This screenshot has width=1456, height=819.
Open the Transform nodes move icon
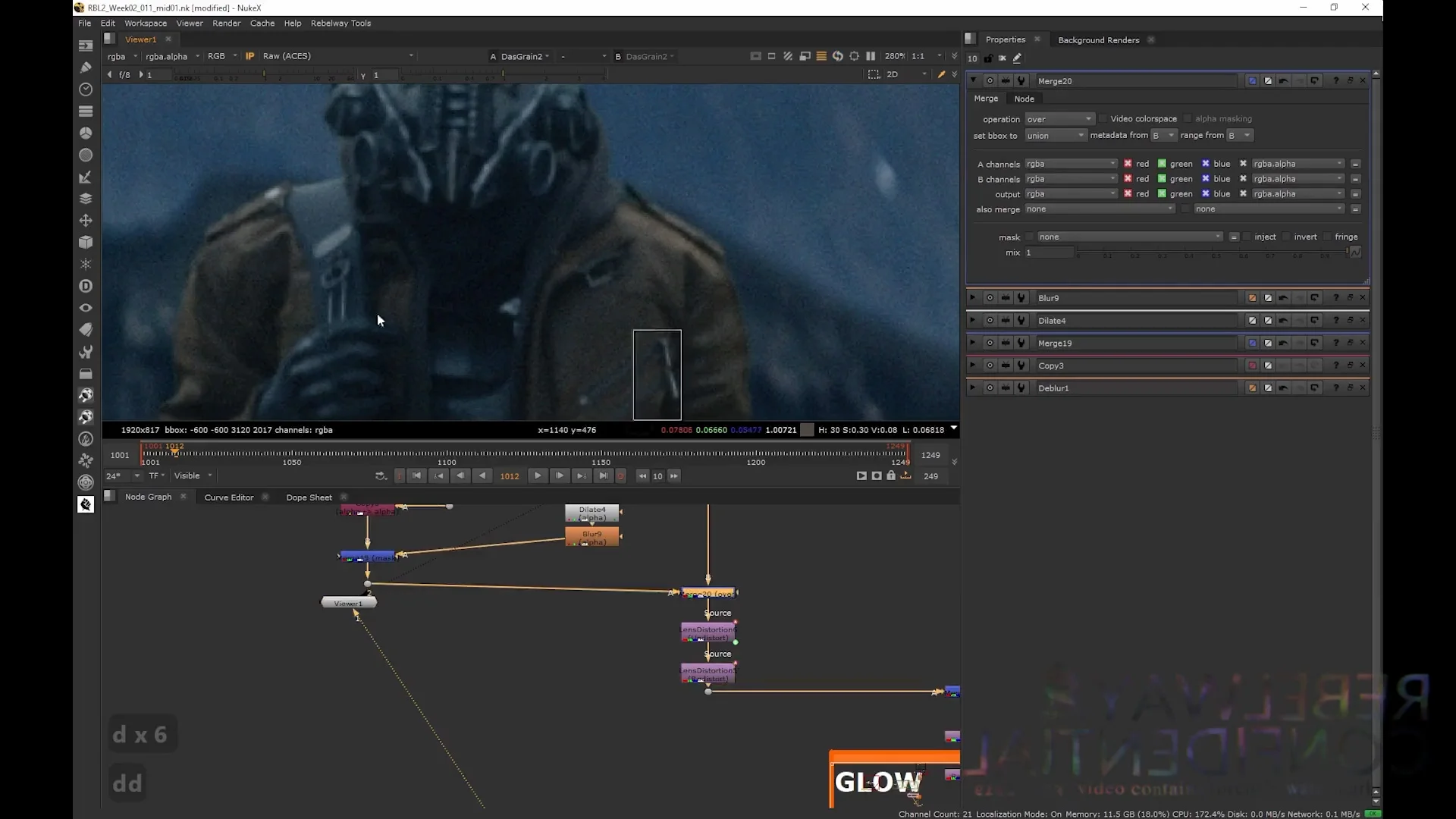[x=86, y=221]
